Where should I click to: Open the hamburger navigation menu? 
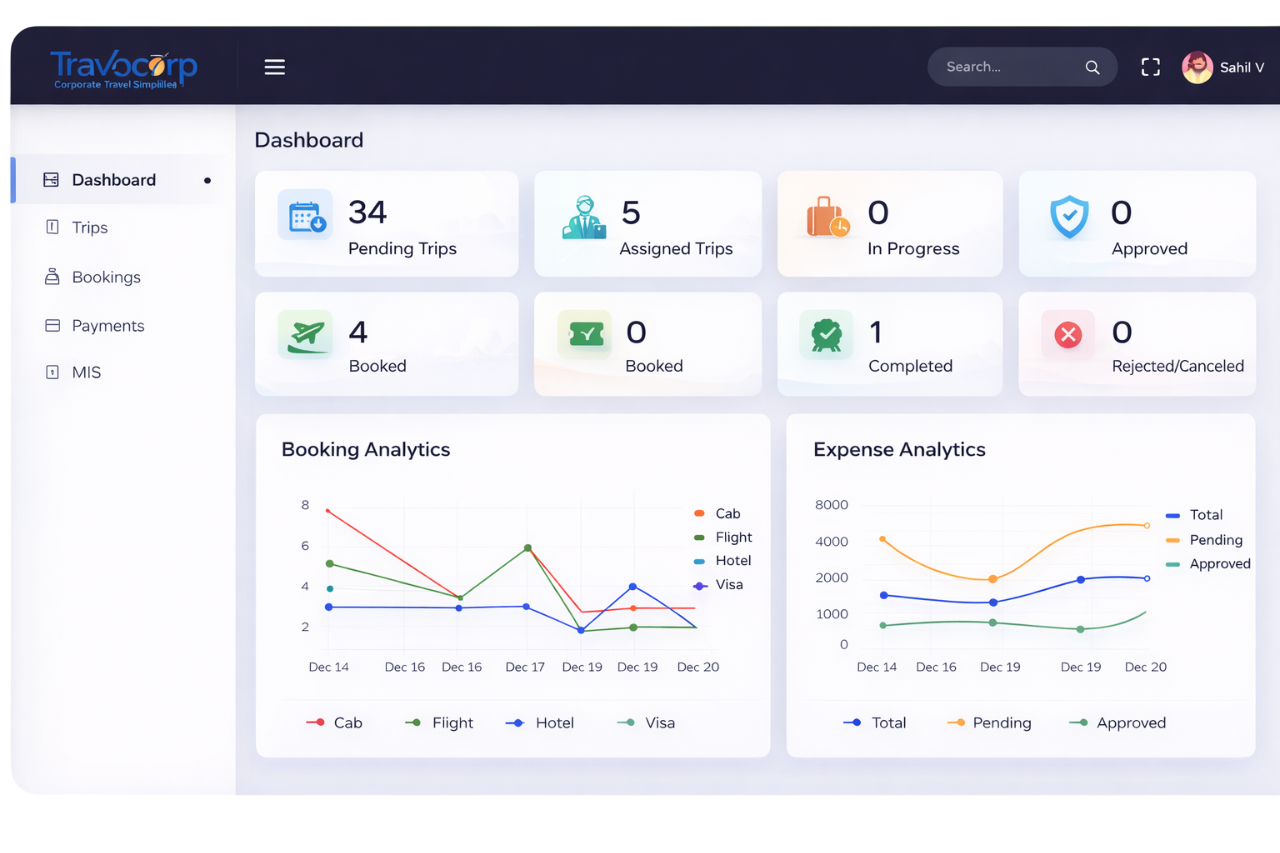coord(274,66)
